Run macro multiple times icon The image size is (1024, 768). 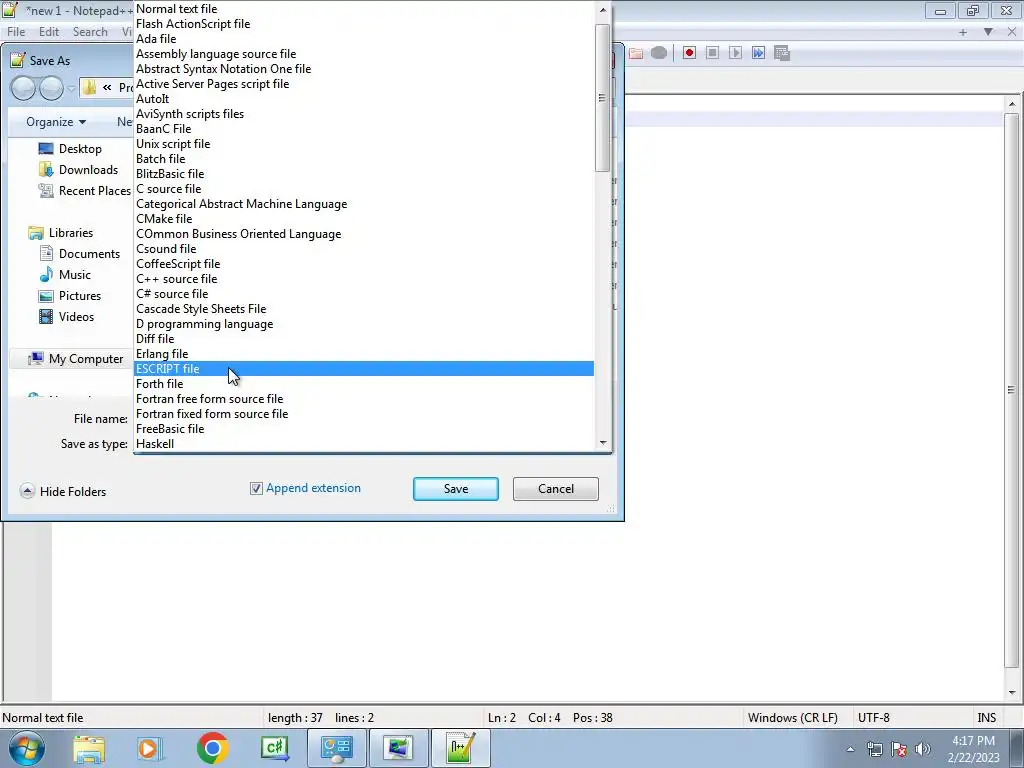coord(758,53)
